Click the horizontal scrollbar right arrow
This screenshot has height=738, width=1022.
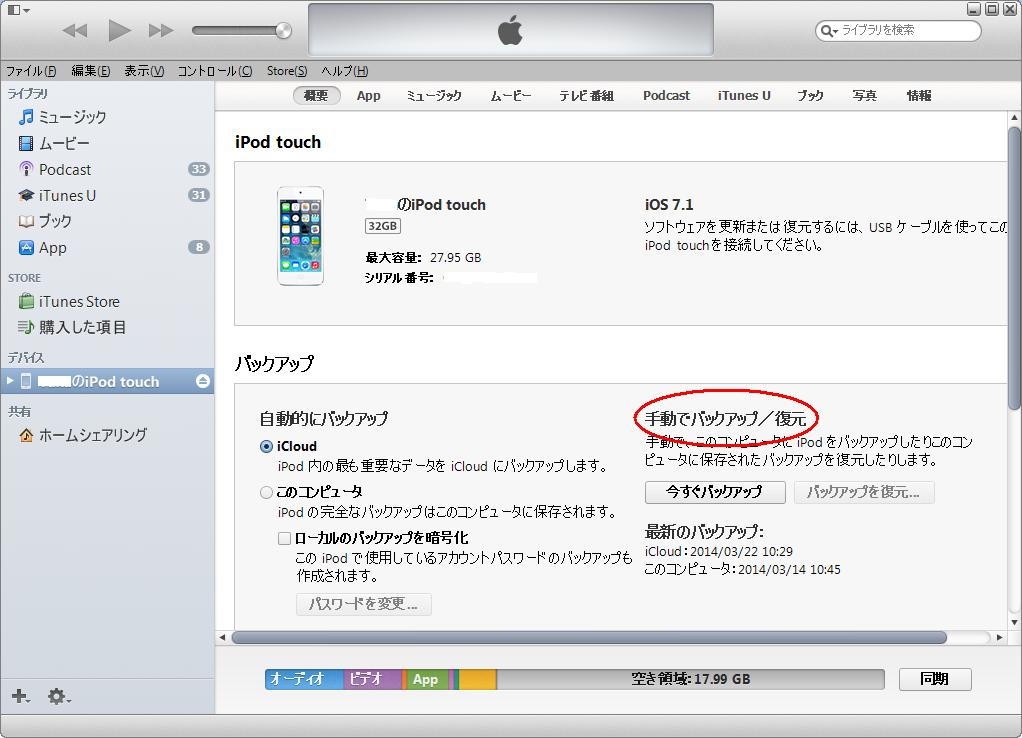[999, 637]
